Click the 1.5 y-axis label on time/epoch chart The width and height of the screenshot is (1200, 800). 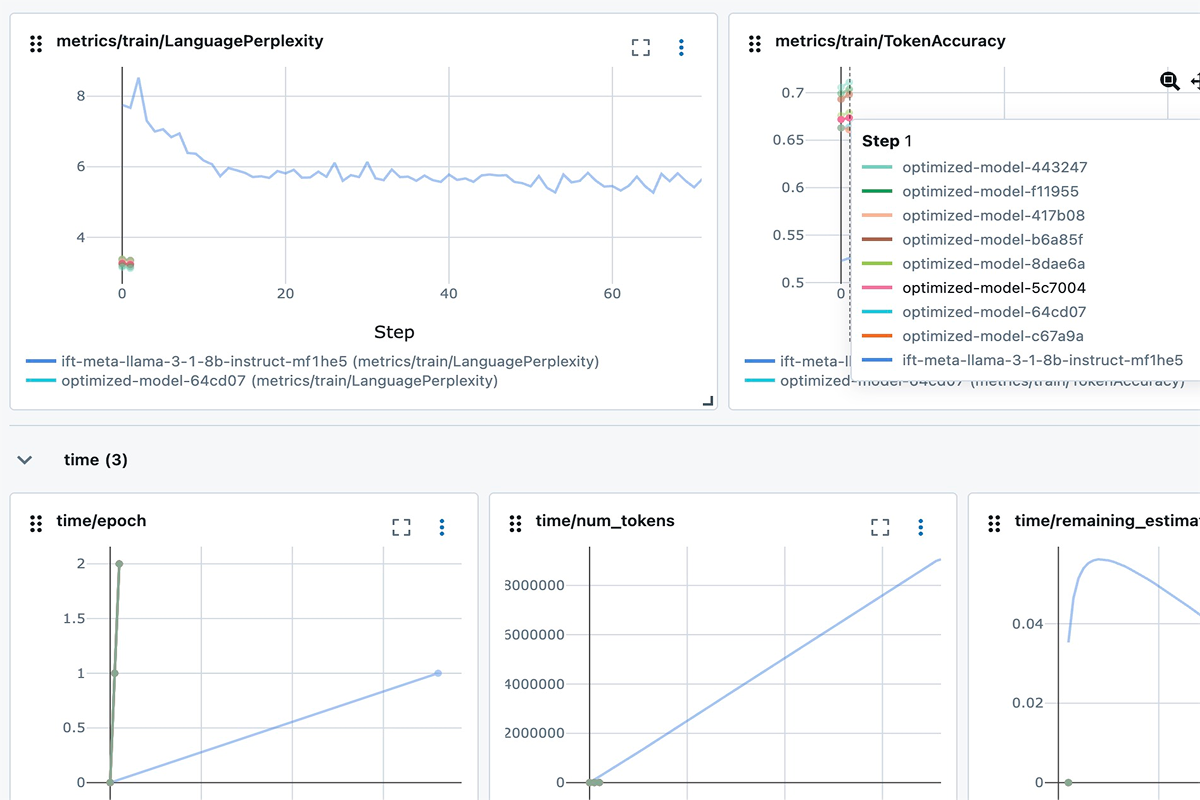[x=74, y=618]
